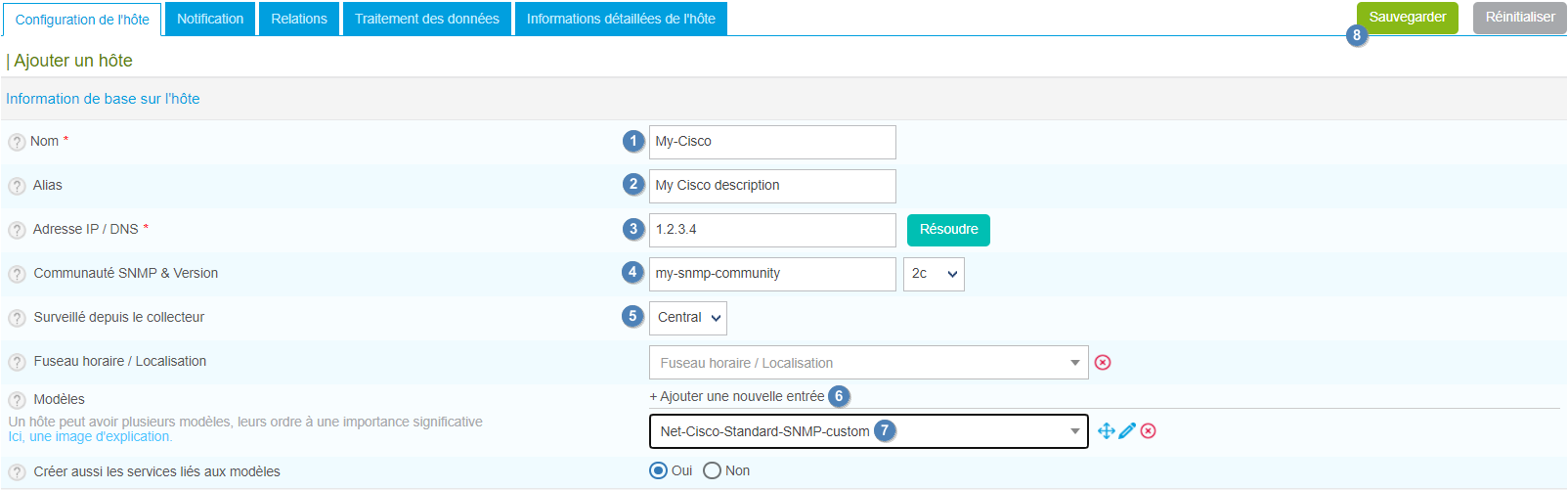This screenshot has height=490, width=1568.
Task: Edit the template using the pencil icon
Action: [1127, 431]
